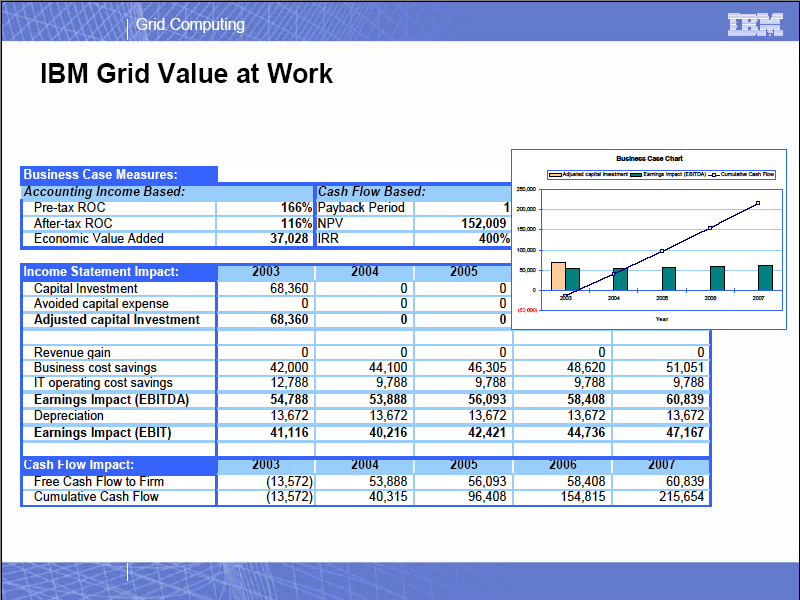Select the 'Avoided capital expense' row label
Screen dimensions: 800x600
tap(101, 304)
